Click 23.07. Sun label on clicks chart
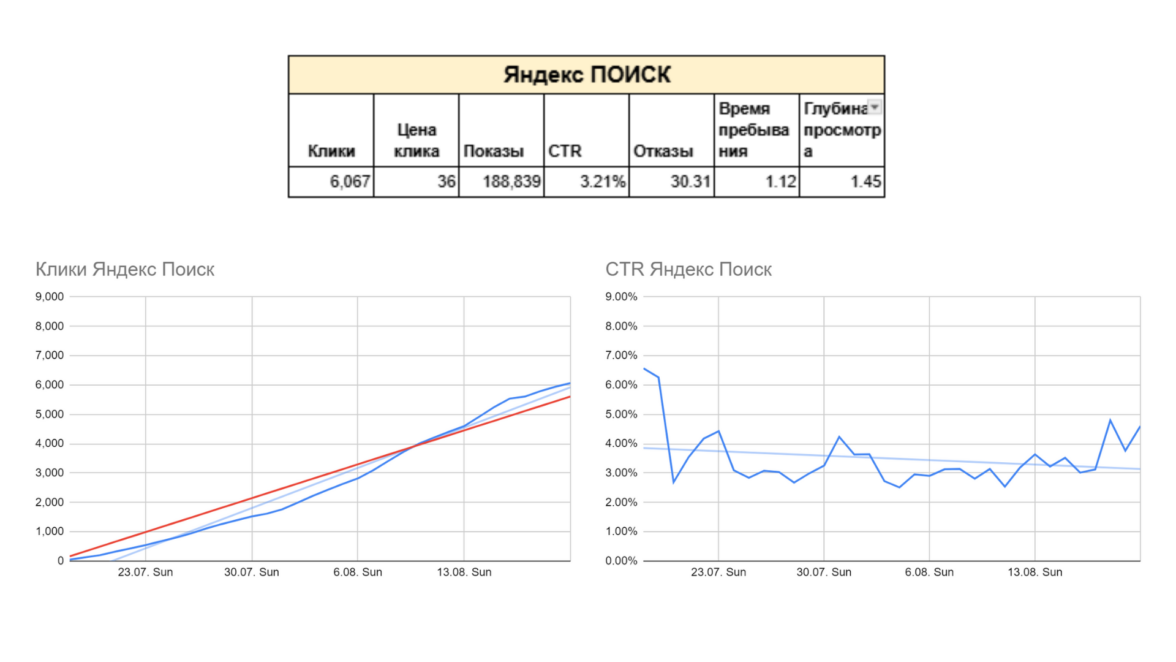The width and height of the screenshot is (1176, 662). point(146,572)
